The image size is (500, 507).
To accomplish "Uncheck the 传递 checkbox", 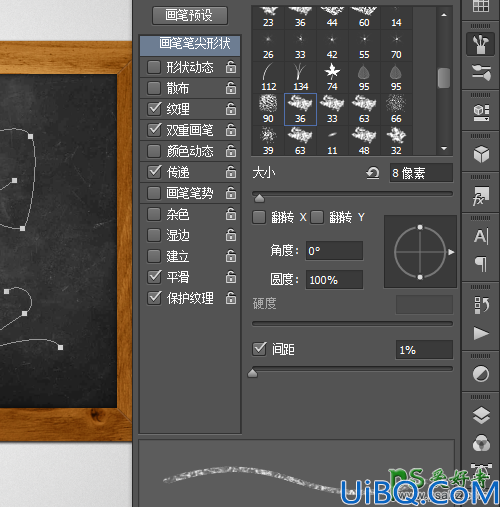I will pos(154,172).
